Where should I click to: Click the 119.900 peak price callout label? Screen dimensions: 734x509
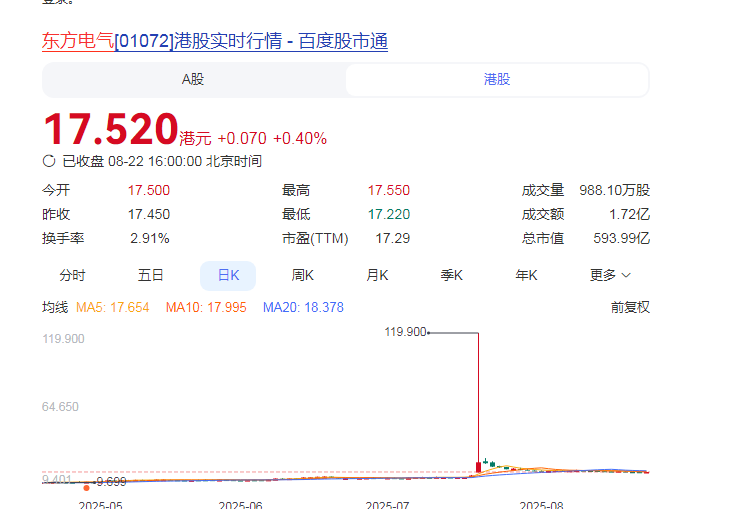click(x=405, y=332)
